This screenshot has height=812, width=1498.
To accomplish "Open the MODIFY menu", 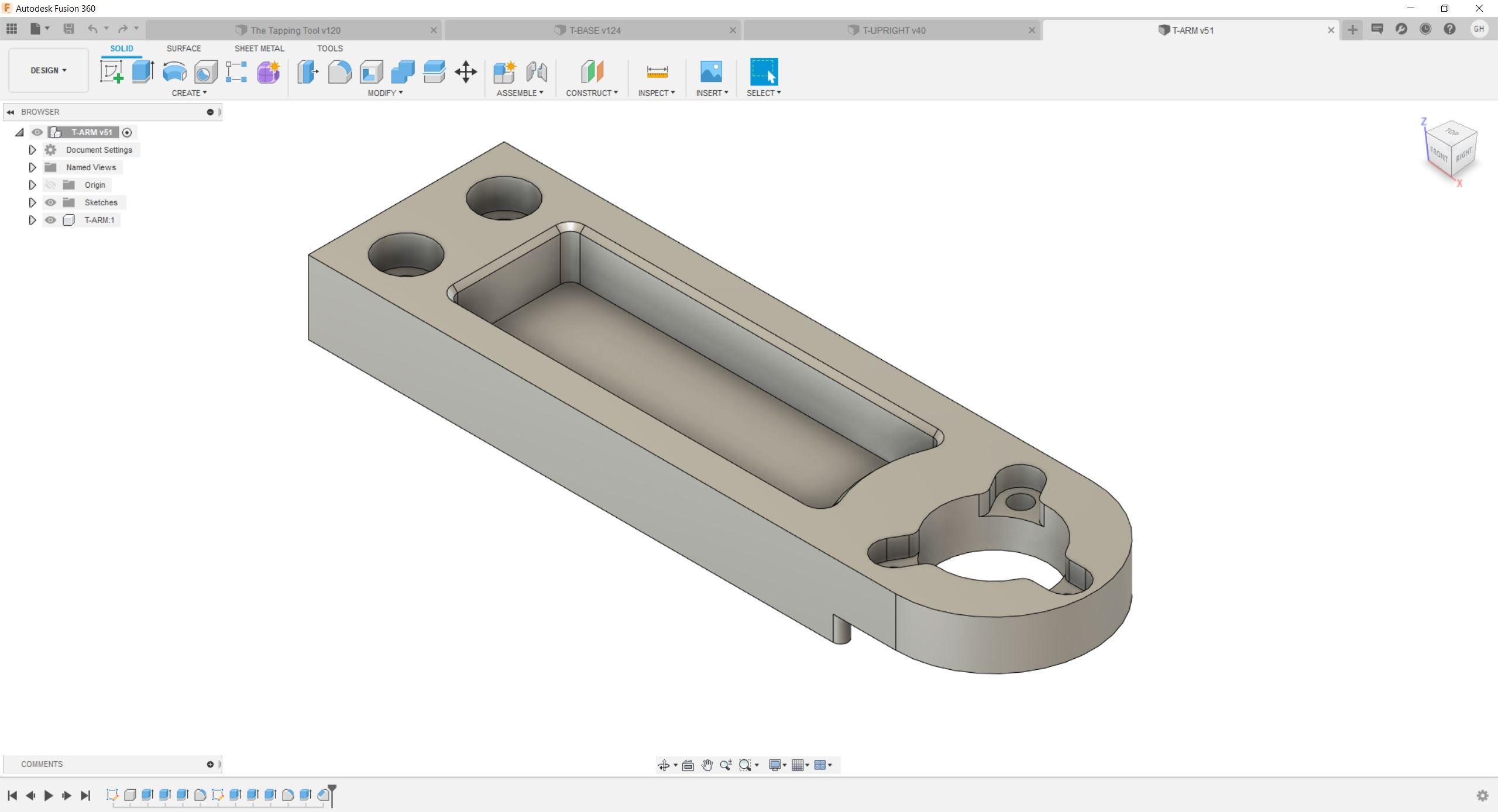I will tap(384, 93).
